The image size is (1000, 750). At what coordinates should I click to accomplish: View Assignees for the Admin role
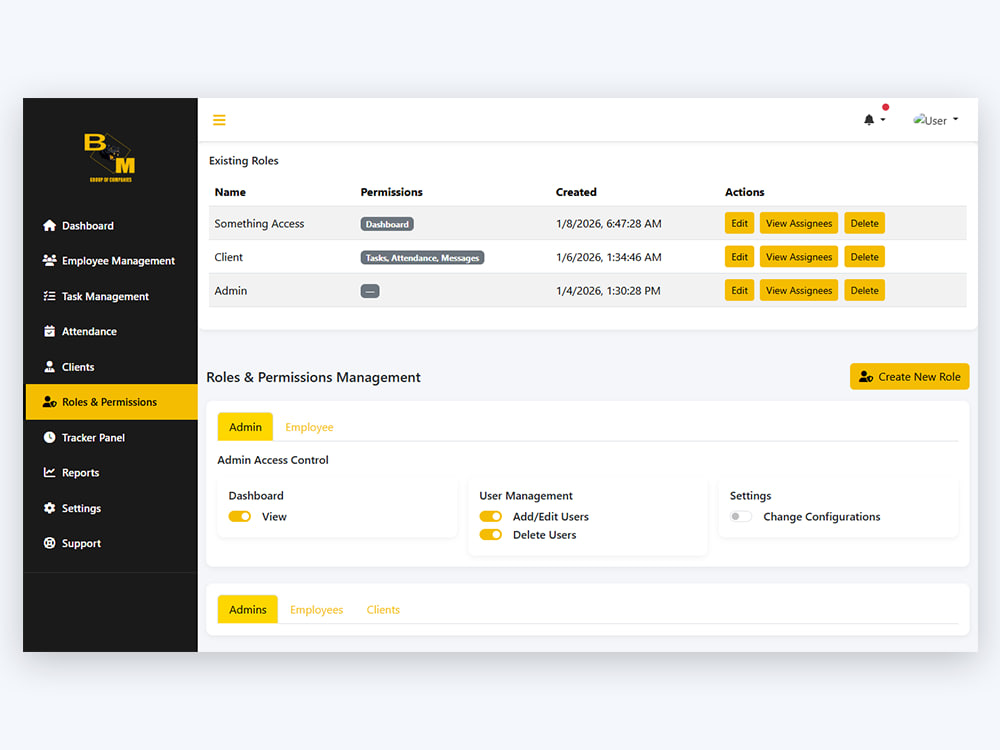coord(798,290)
